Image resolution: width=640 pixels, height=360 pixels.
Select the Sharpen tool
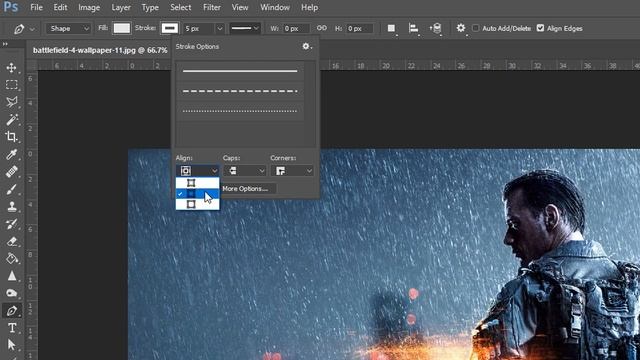tap(11, 276)
